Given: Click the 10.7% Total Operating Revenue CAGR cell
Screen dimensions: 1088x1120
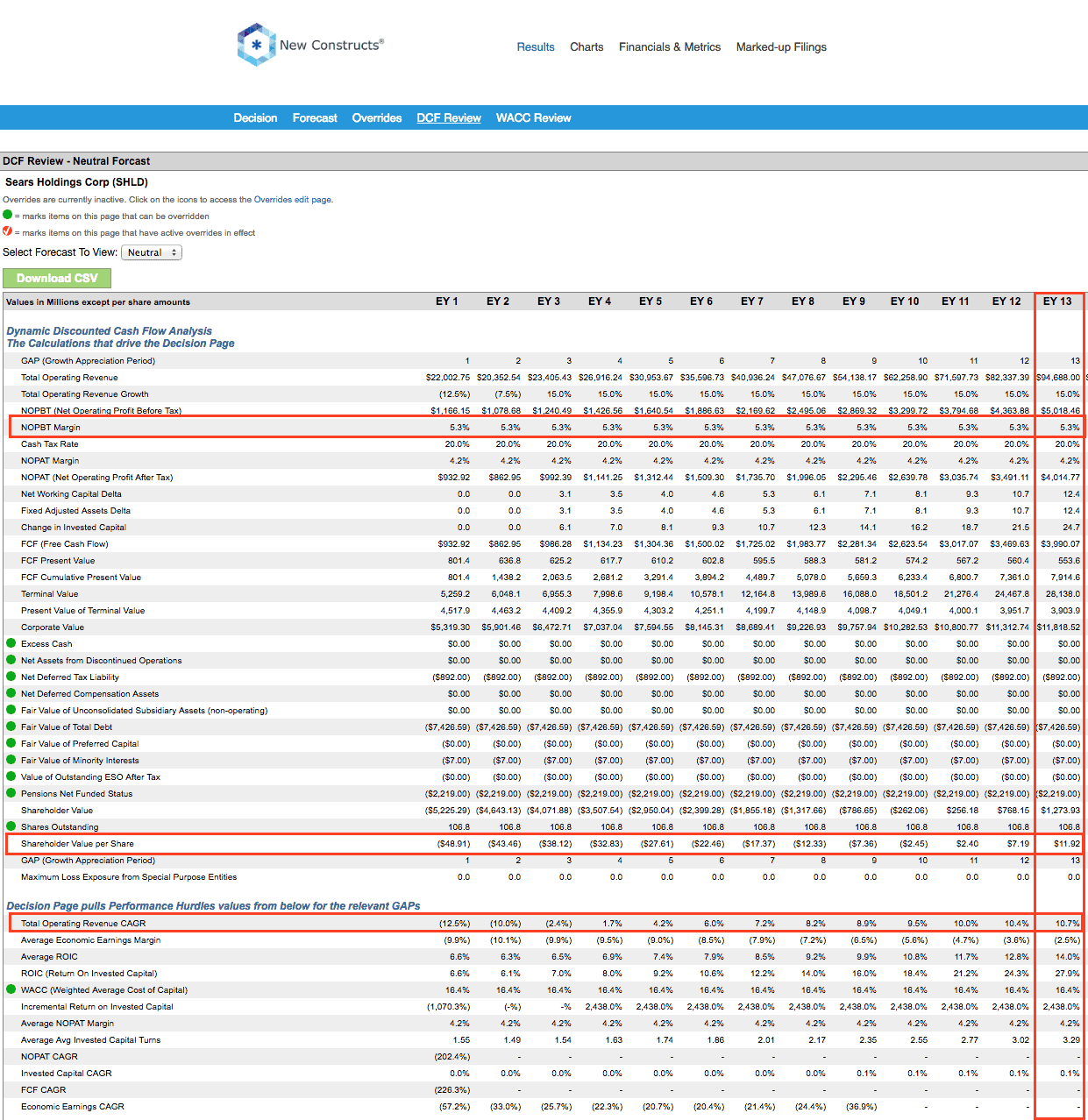Looking at the screenshot, I should point(1067,924).
